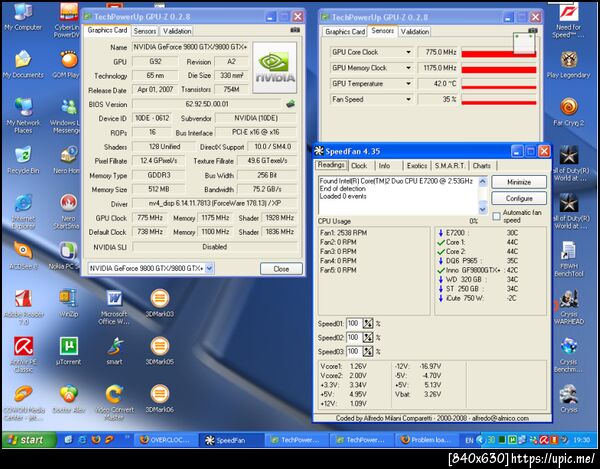Image resolution: width=600 pixels, height=469 pixels.
Task: Click the Fan Speed red graph bar
Action: point(499,103)
